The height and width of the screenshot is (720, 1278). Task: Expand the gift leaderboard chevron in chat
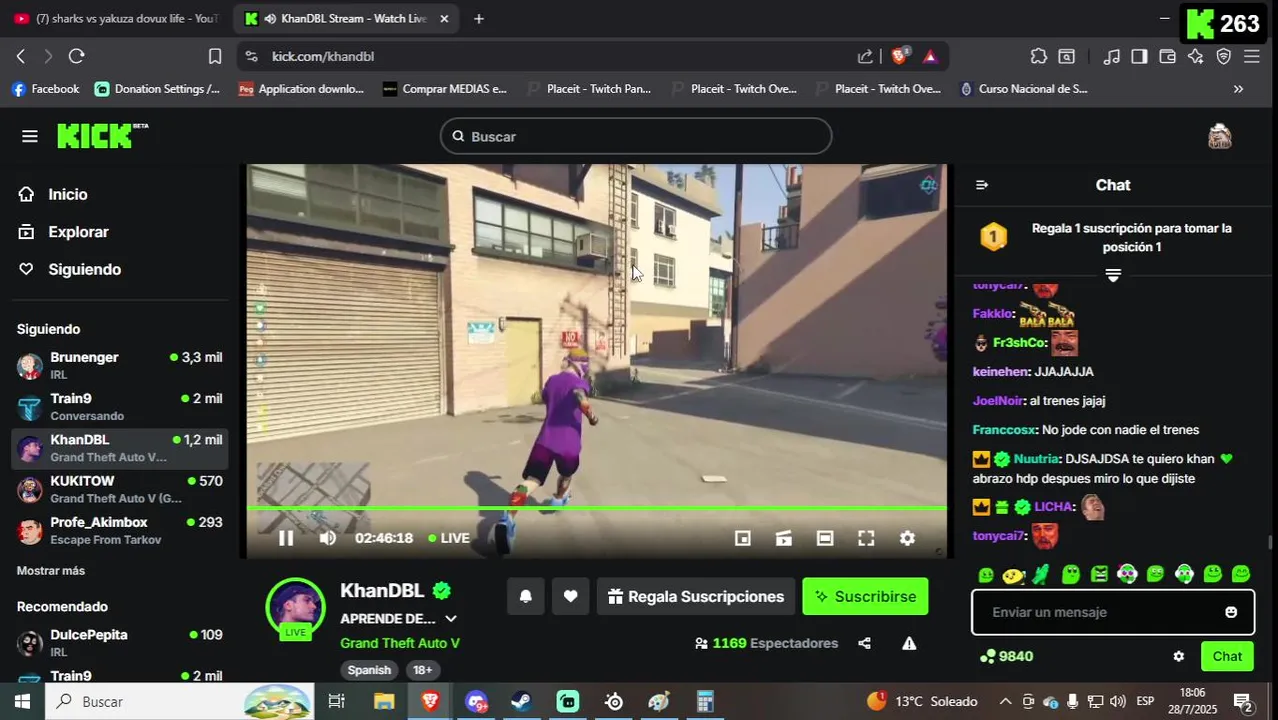point(1113,274)
